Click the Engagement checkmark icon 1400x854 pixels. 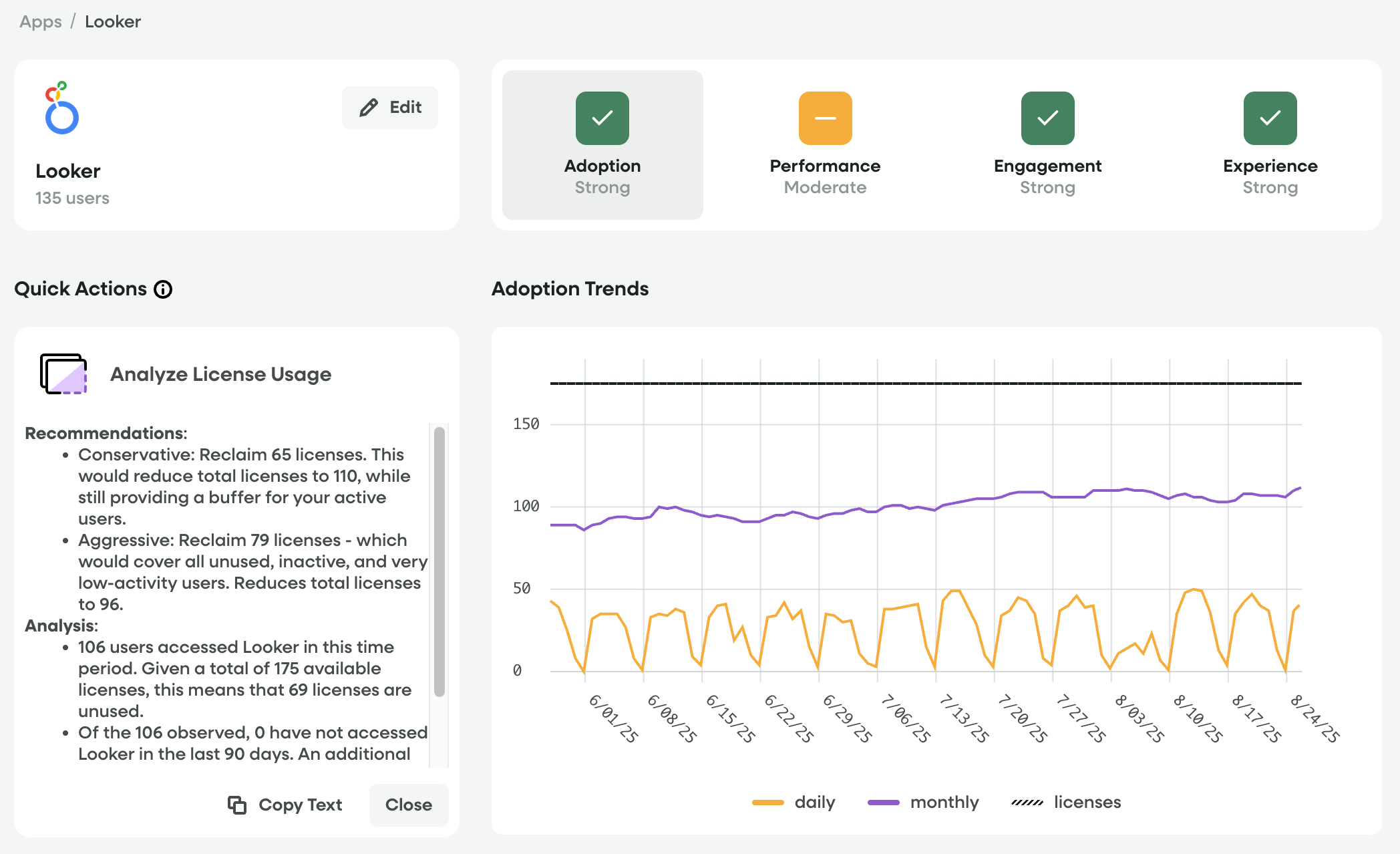coord(1047,118)
